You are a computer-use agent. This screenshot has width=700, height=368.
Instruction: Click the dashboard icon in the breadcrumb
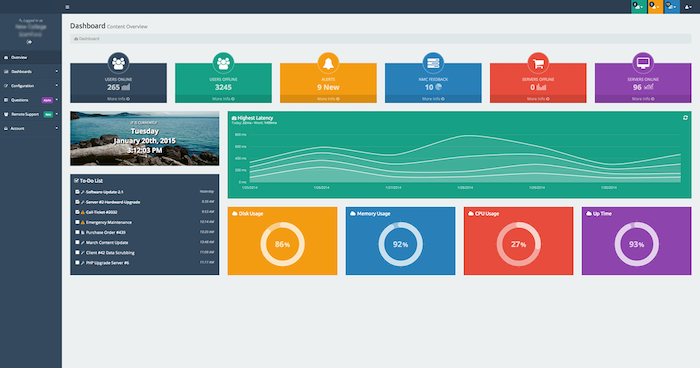click(x=76, y=39)
